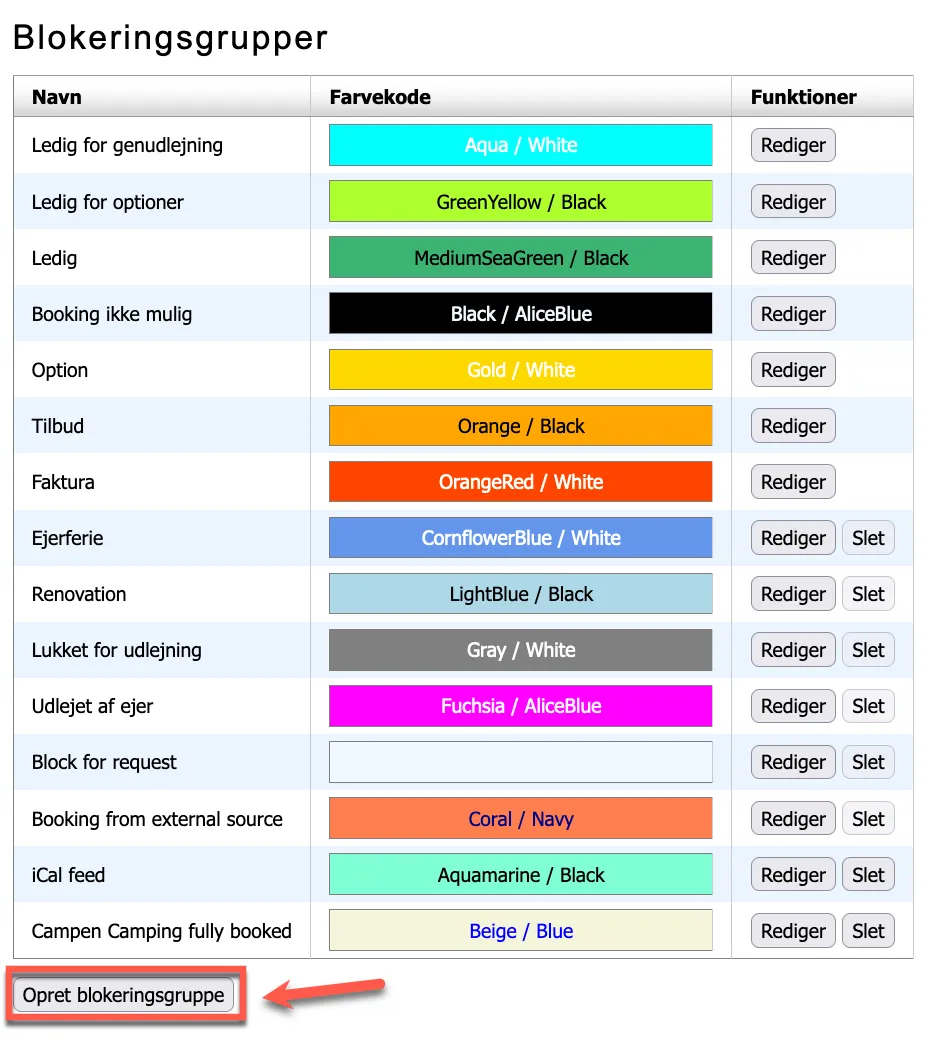Click Slet for Booking from external source

tap(868, 819)
